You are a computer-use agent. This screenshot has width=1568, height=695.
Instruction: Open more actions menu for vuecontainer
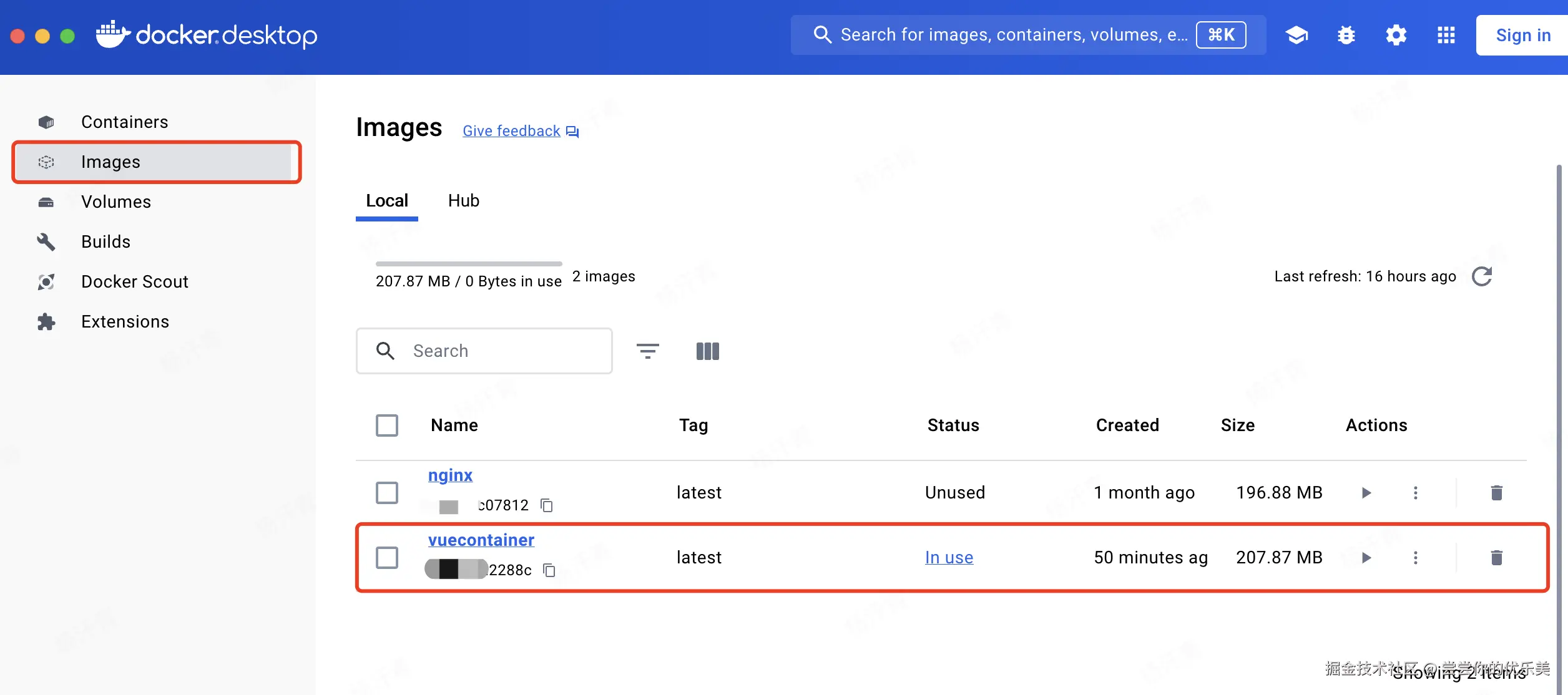[x=1415, y=557]
